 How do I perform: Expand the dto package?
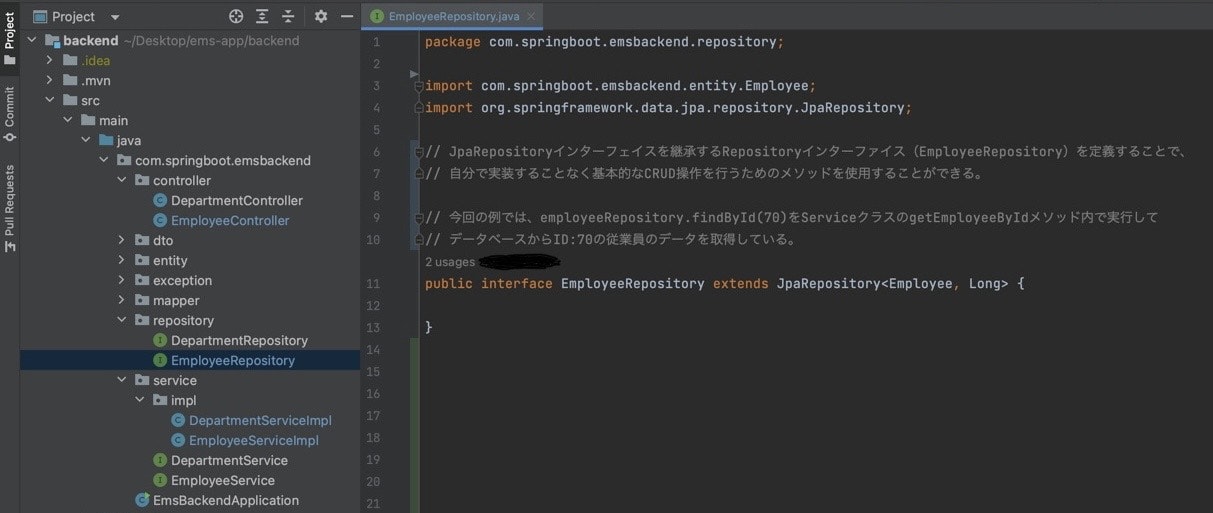(122, 240)
